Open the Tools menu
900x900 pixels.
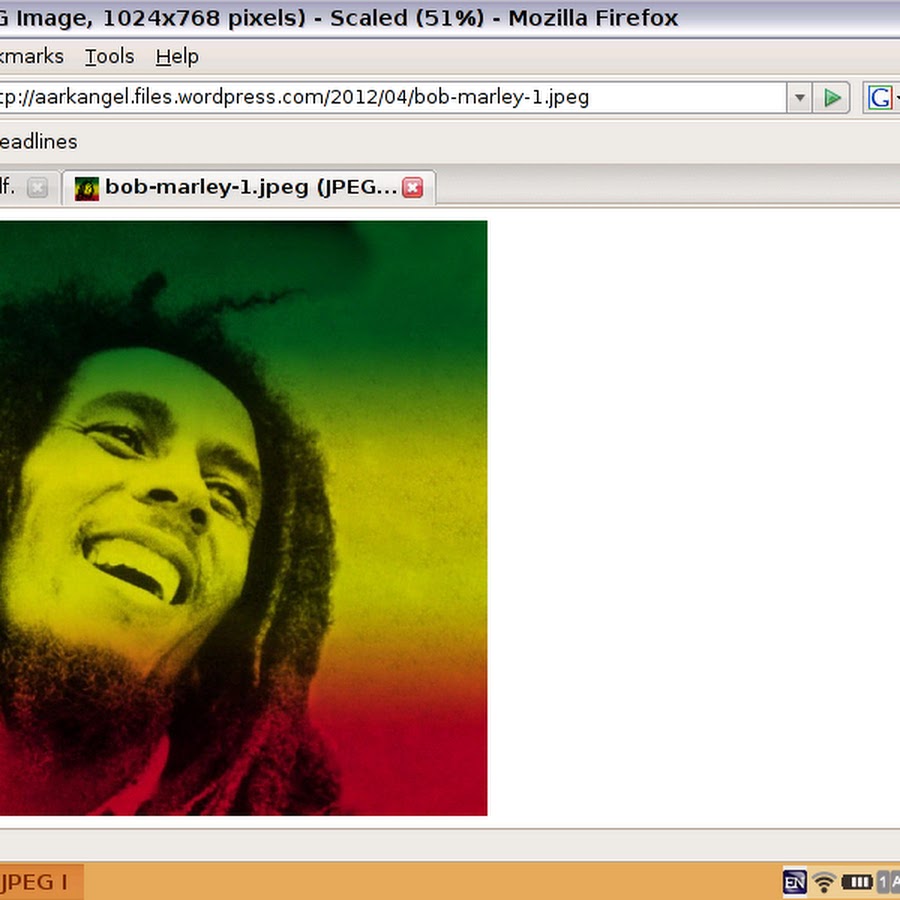tap(110, 57)
